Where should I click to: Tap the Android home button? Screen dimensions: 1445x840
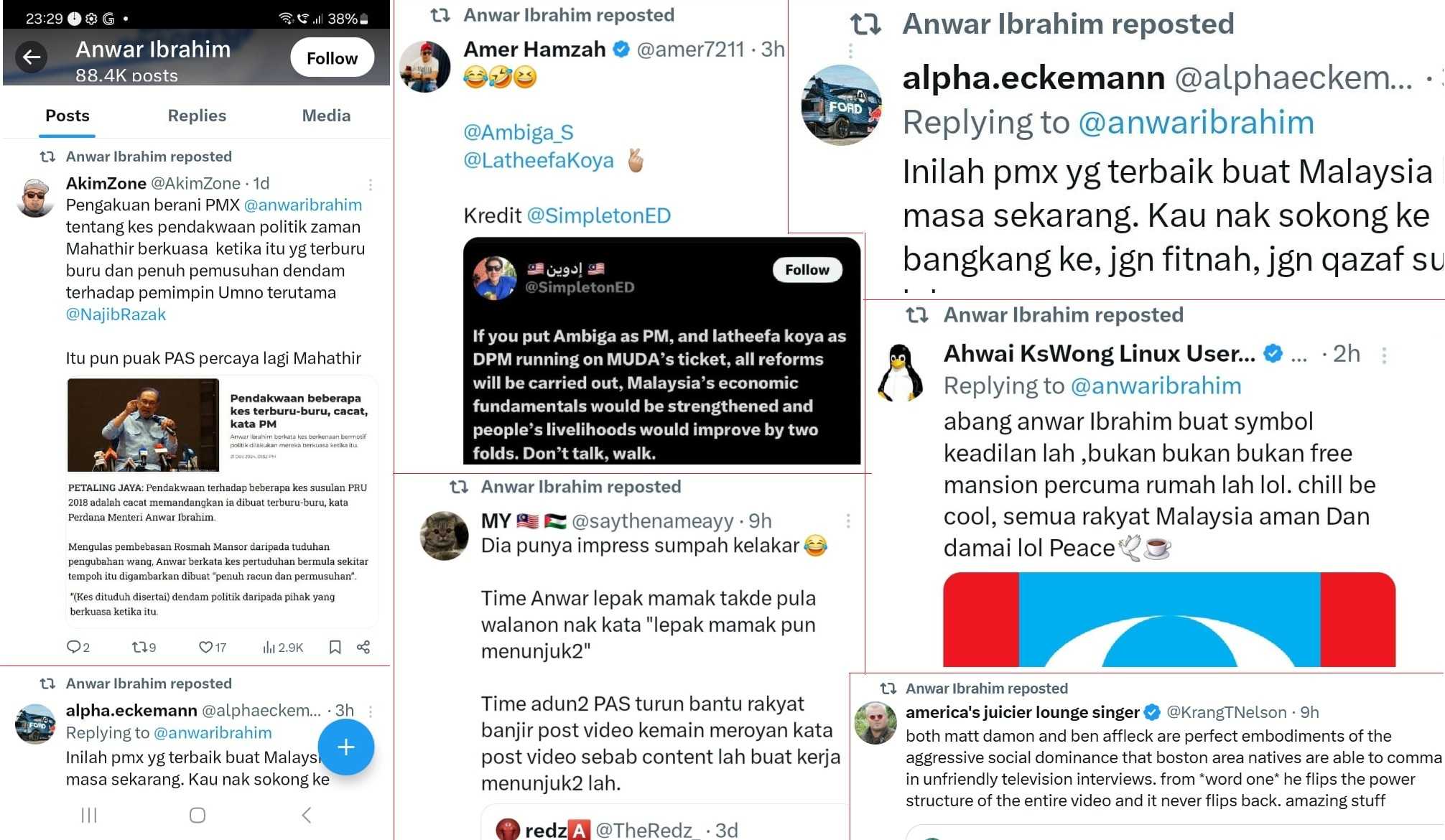(198, 815)
